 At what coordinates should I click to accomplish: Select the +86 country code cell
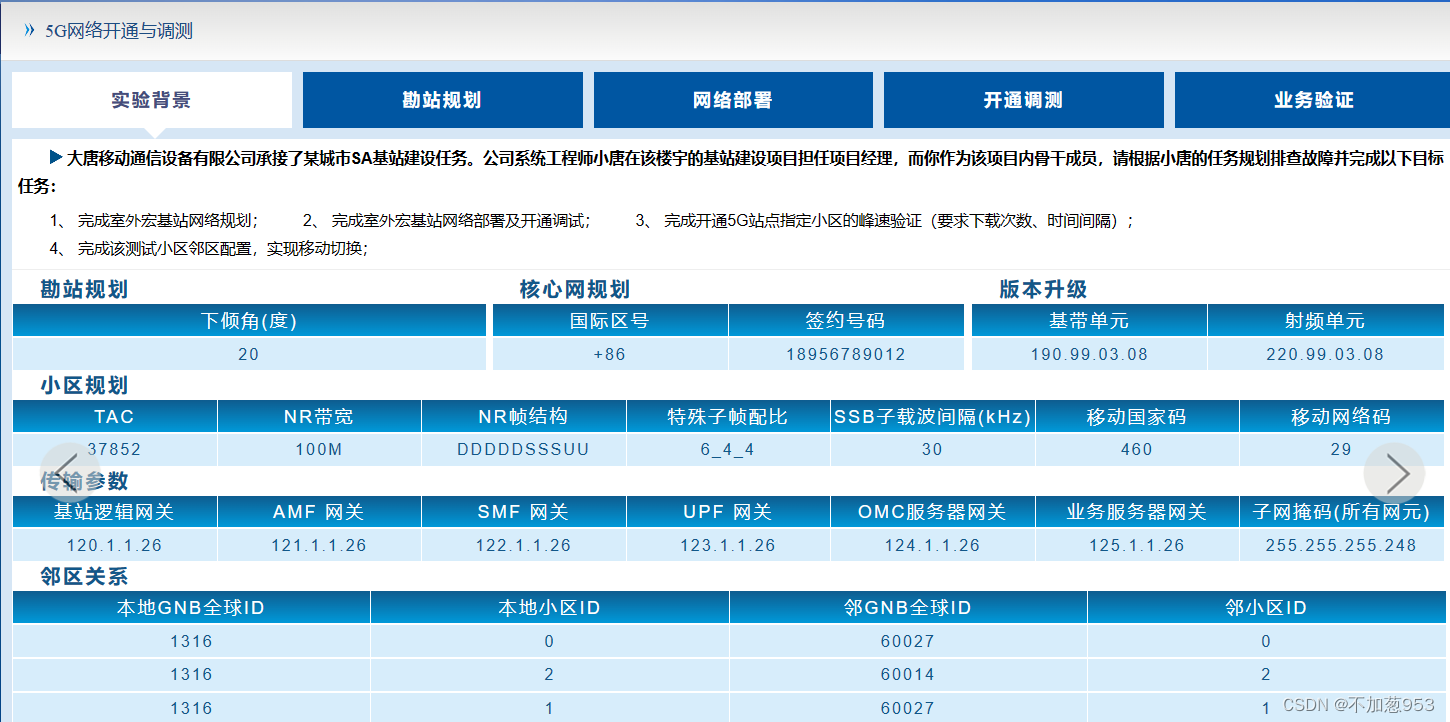[x=610, y=354]
